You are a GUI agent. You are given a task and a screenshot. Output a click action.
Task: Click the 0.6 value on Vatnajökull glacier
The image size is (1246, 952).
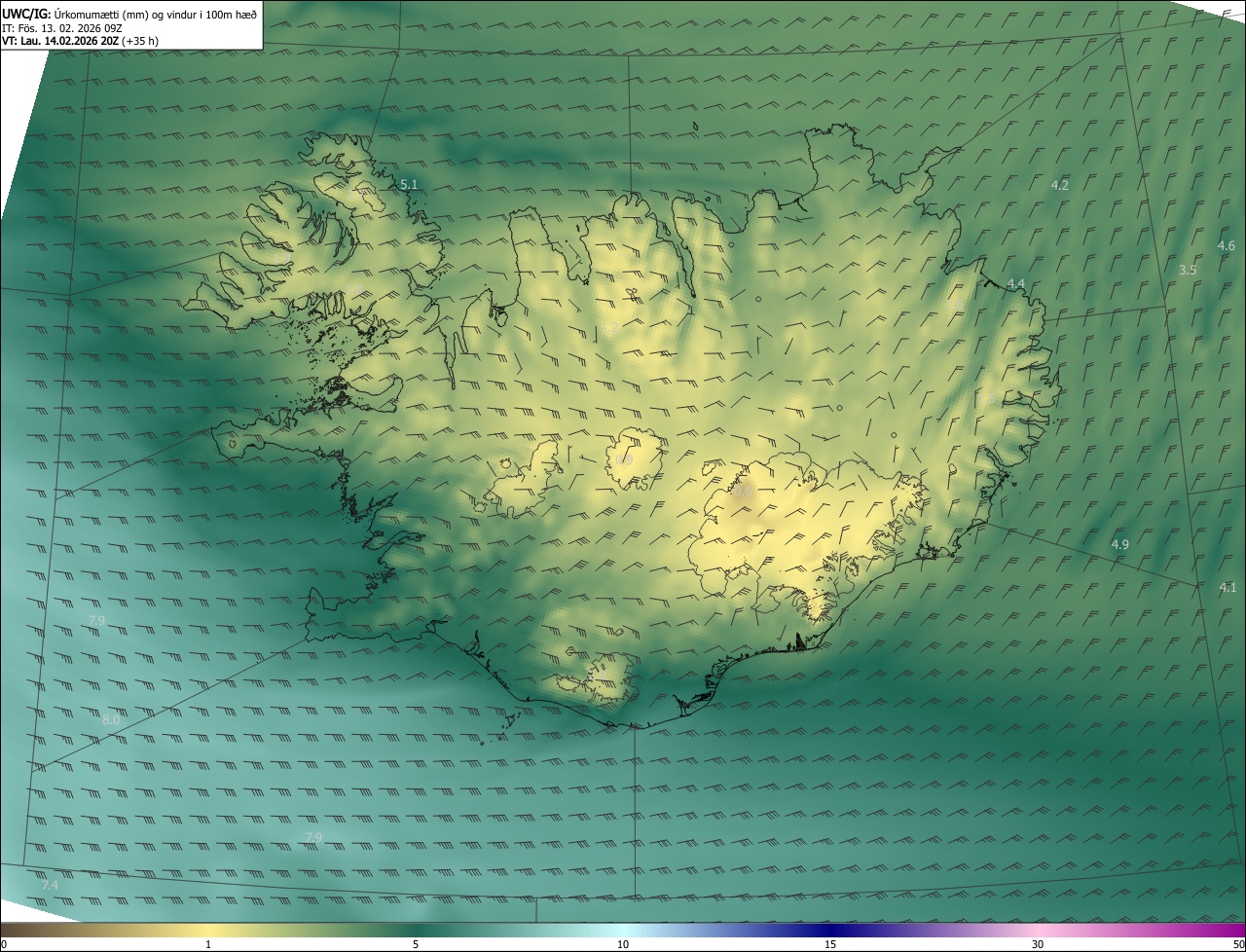pos(744,493)
